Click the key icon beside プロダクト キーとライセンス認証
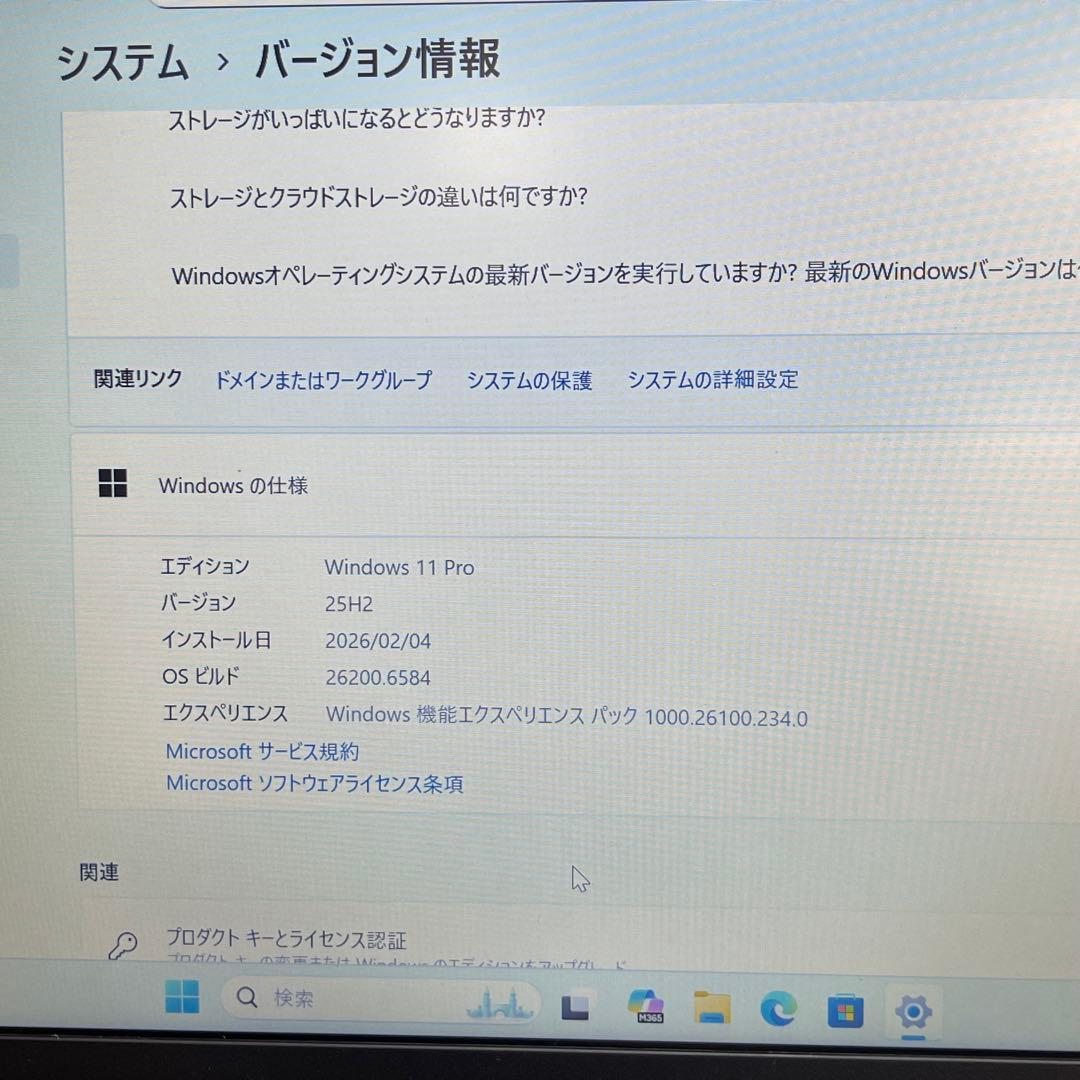 123,943
